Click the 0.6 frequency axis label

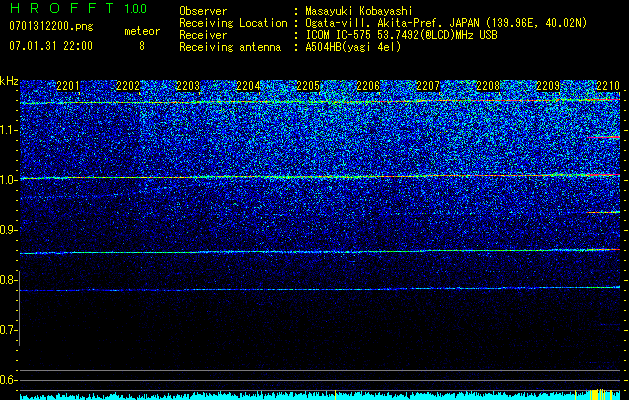point(9,380)
